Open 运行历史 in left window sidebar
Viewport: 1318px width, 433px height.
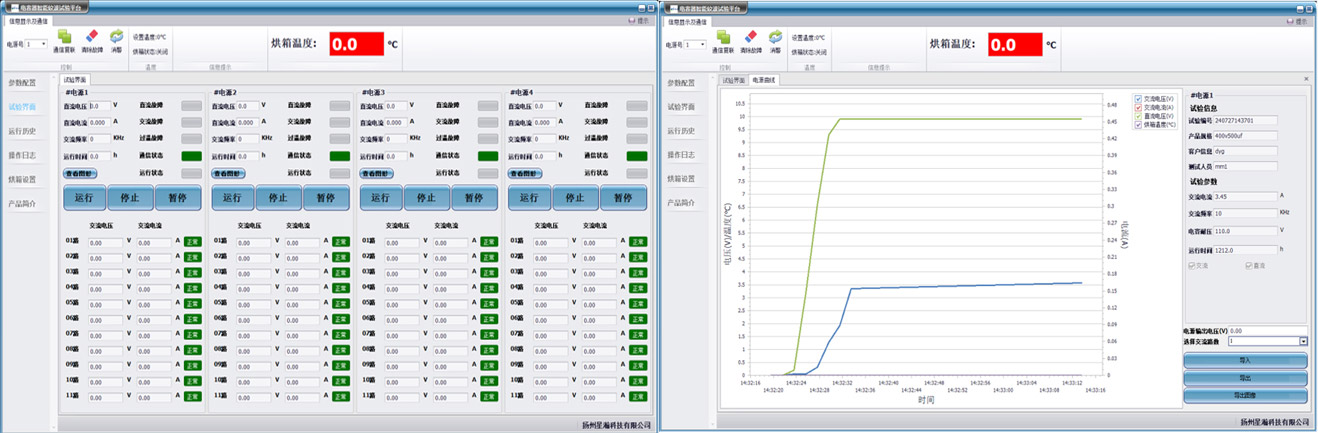click(x=22, y=131)
